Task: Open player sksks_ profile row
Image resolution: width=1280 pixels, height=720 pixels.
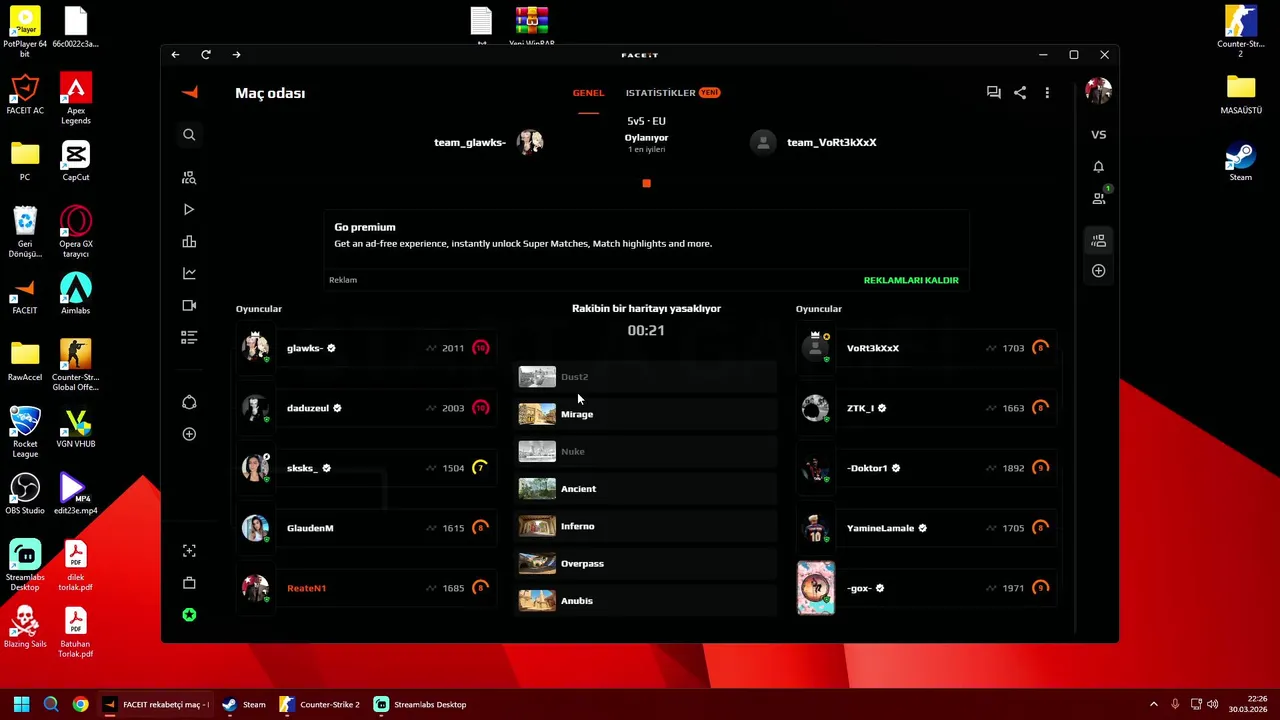Action: coord(366,468)
